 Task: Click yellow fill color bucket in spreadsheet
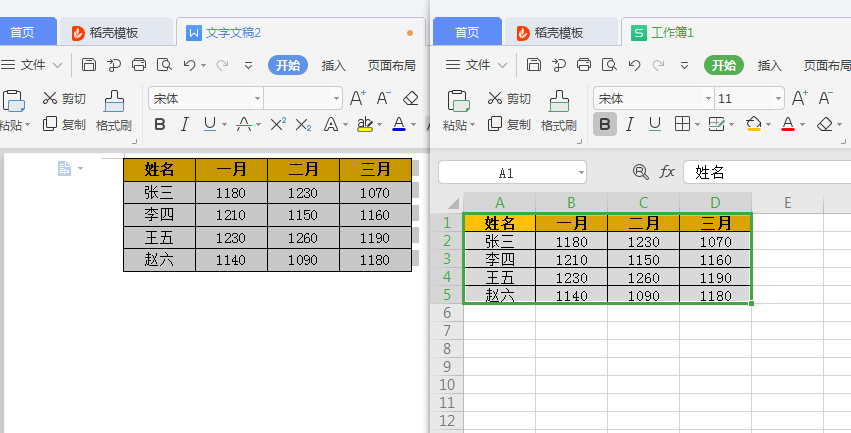coord(753,125)
